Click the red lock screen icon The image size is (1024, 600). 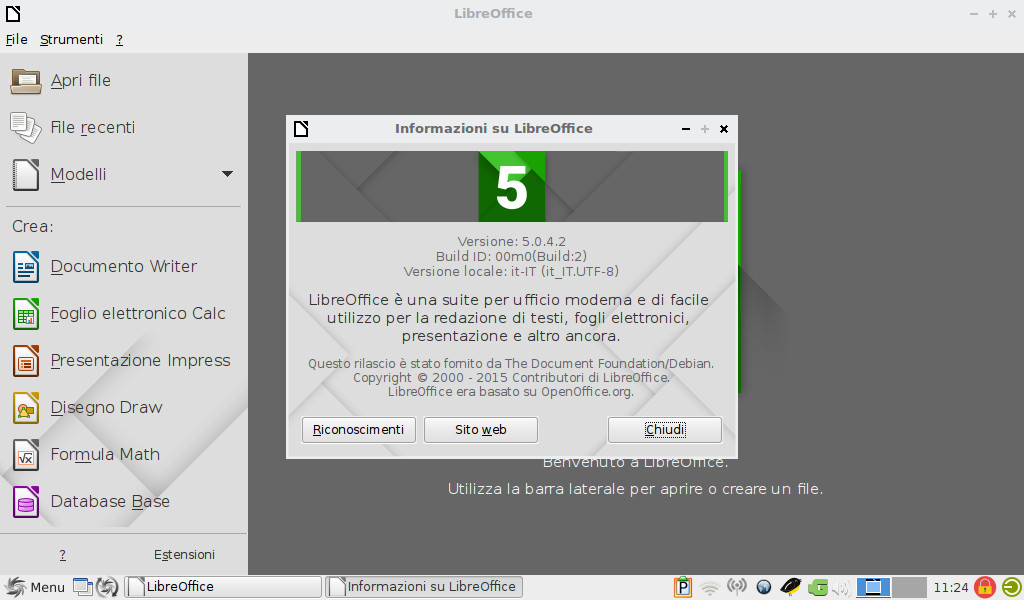(985, 587)
